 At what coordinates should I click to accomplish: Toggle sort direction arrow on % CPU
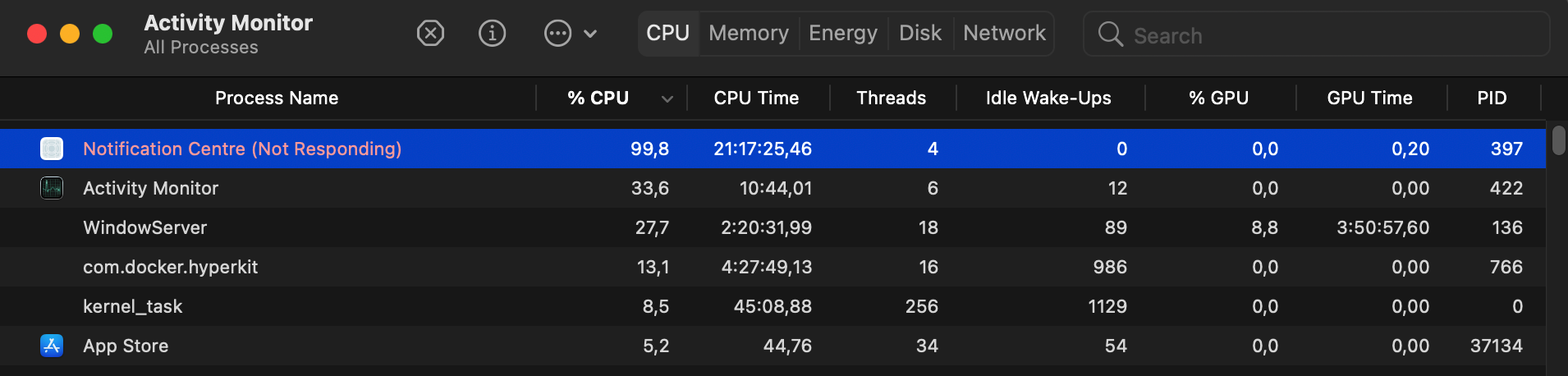(x=667, y=99)
